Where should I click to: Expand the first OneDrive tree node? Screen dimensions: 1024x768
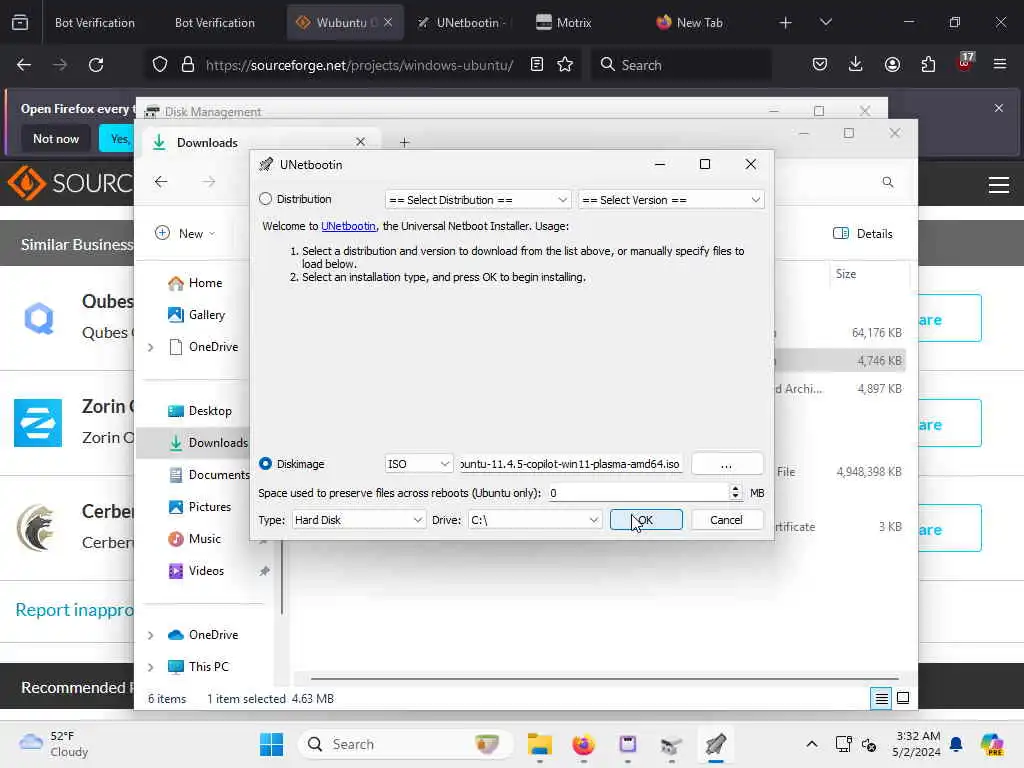pos(151,347)
